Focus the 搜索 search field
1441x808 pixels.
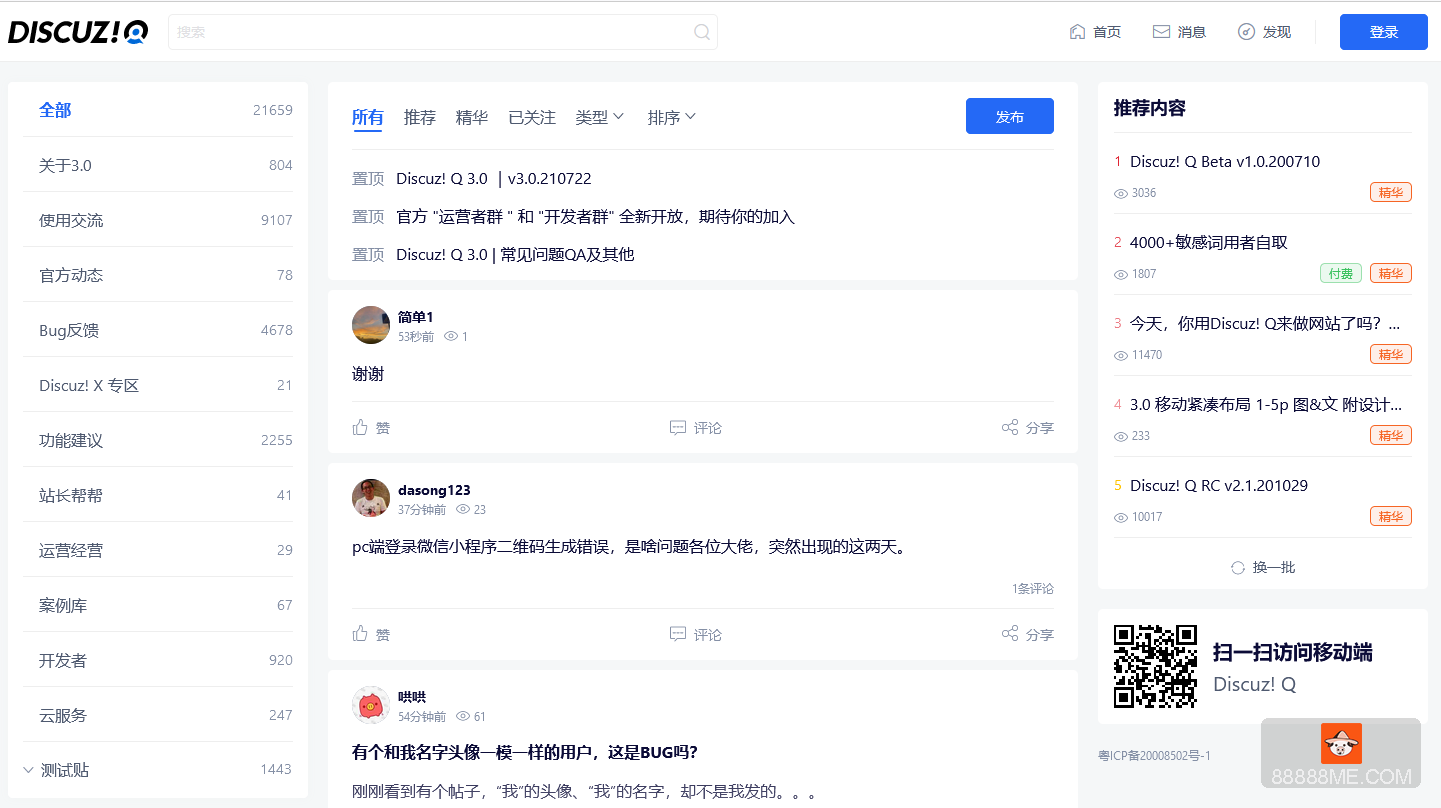click(443, 32)
